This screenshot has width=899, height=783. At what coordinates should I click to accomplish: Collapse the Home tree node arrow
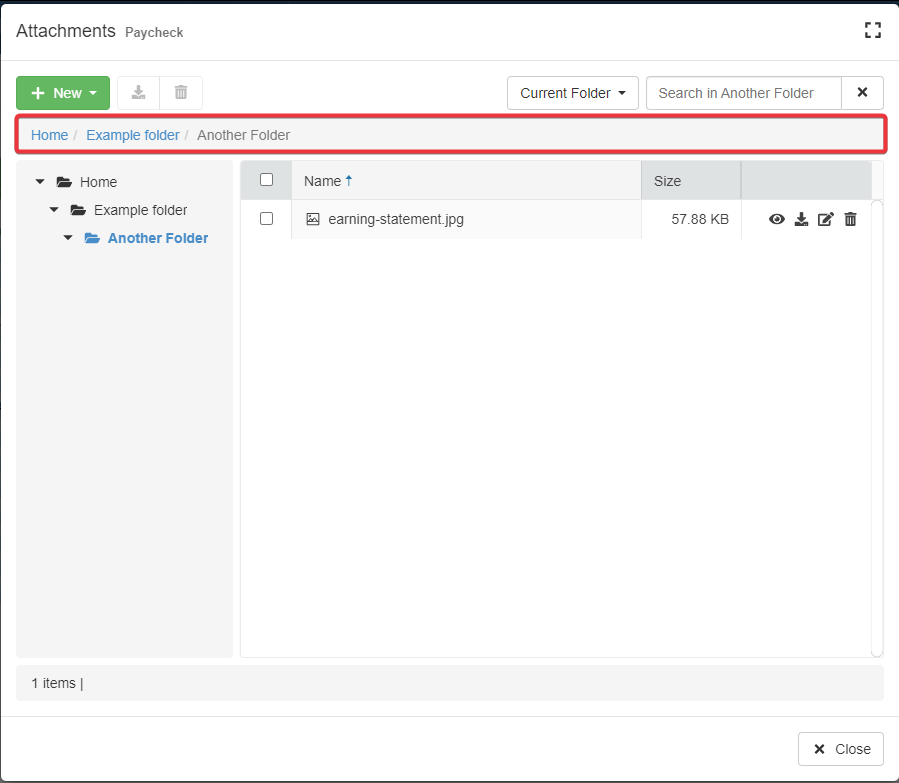[40, 182]
